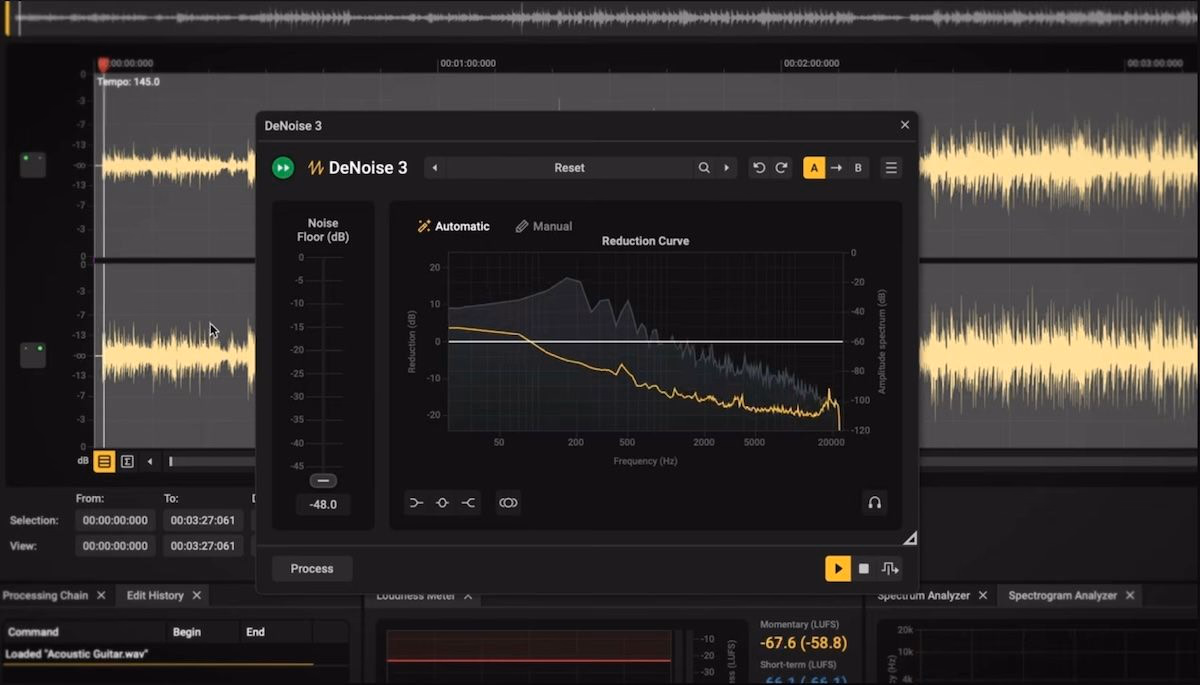This screenshot has width=1200, height=685.
Task: Click the left arrow on the horizontal scrollbar
Action: [150, 461]
